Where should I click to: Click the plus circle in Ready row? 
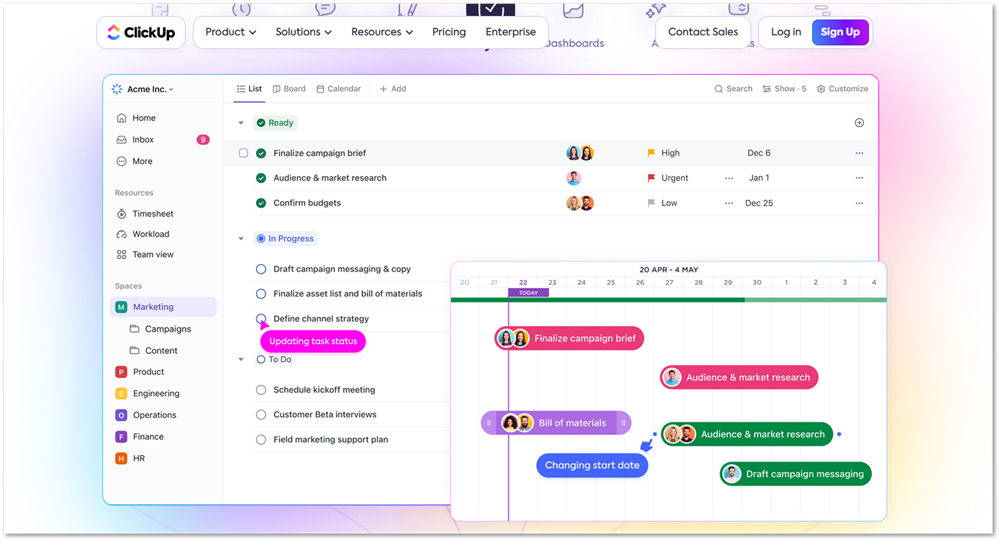coord(859,122)
